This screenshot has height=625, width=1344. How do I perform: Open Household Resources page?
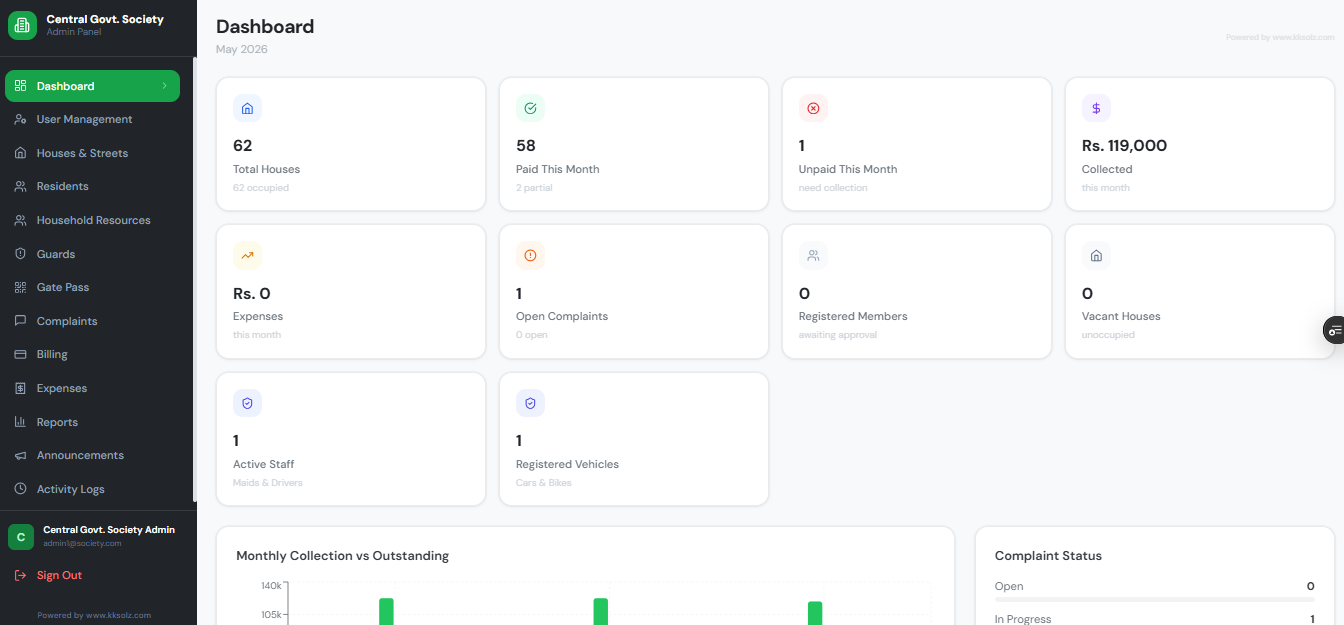click(92, 220)
